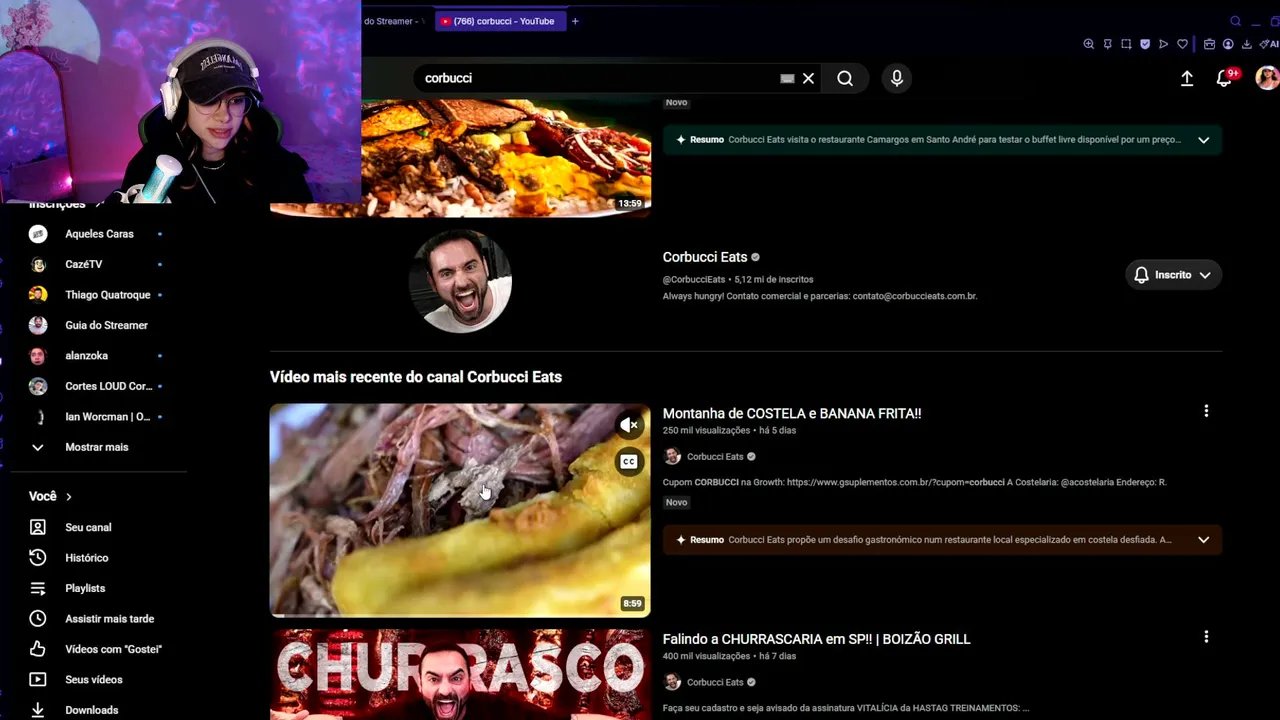Open a new browser tab with plus
The width and height of the screenshot is (1280, 720).
[x=575, y=21]
